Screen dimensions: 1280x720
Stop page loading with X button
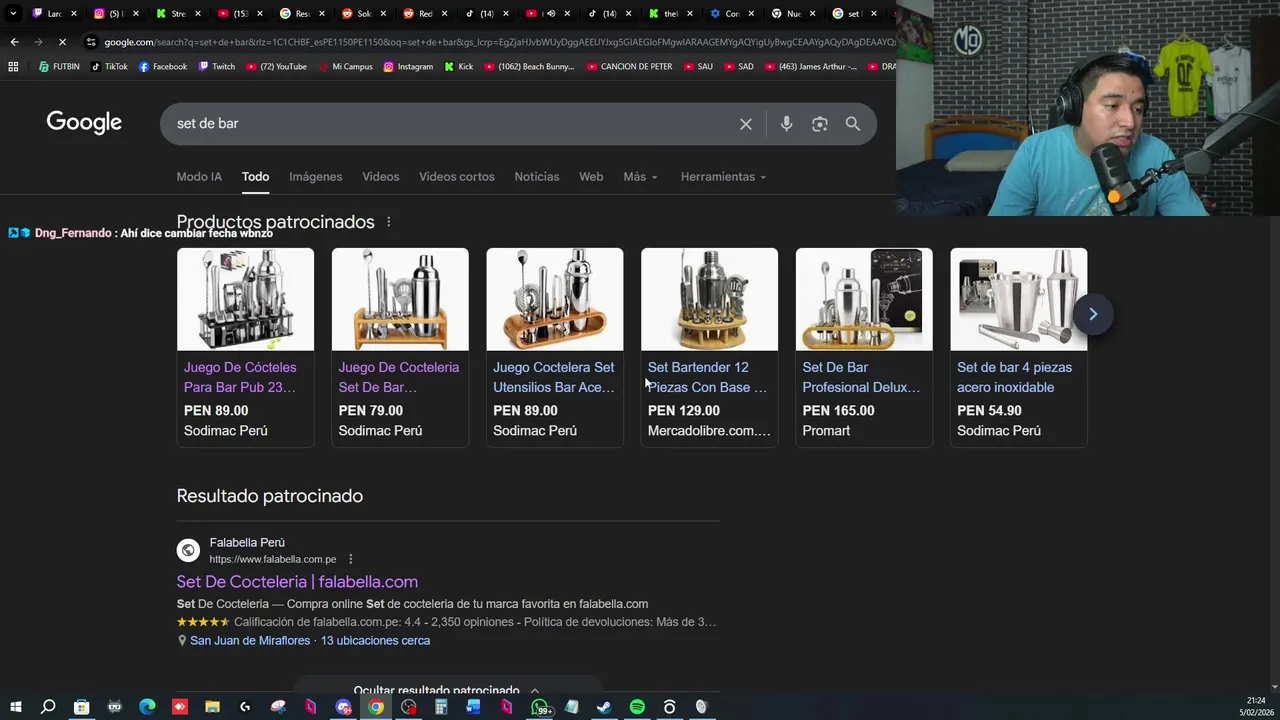coord(62,42)
